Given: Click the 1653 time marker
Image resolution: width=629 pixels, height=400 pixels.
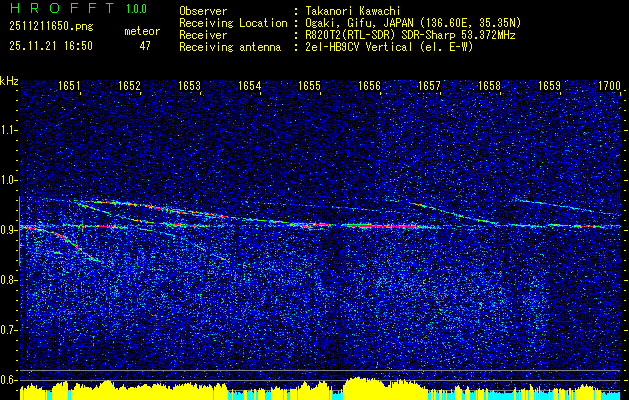Looking at the screenshot, I should click(189, 86).
